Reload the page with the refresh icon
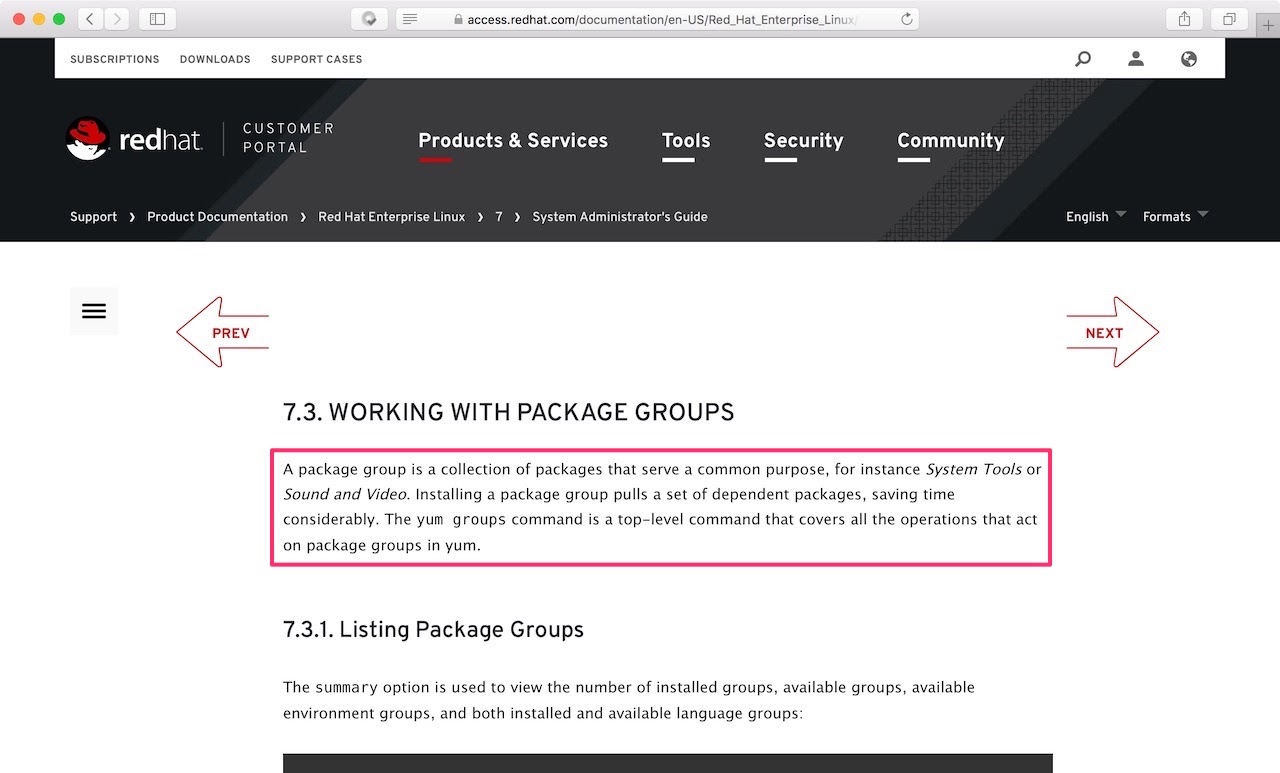 [906, 19]
